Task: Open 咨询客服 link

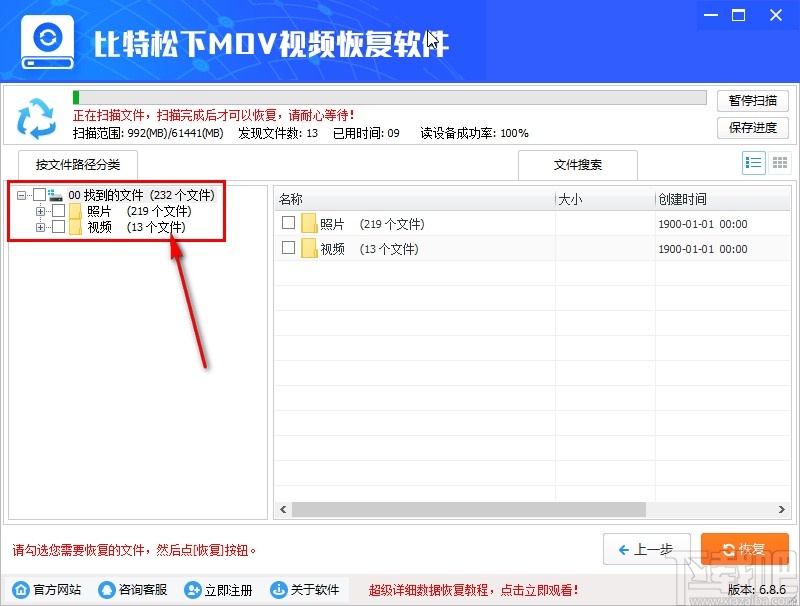Action: coord(143,590)
